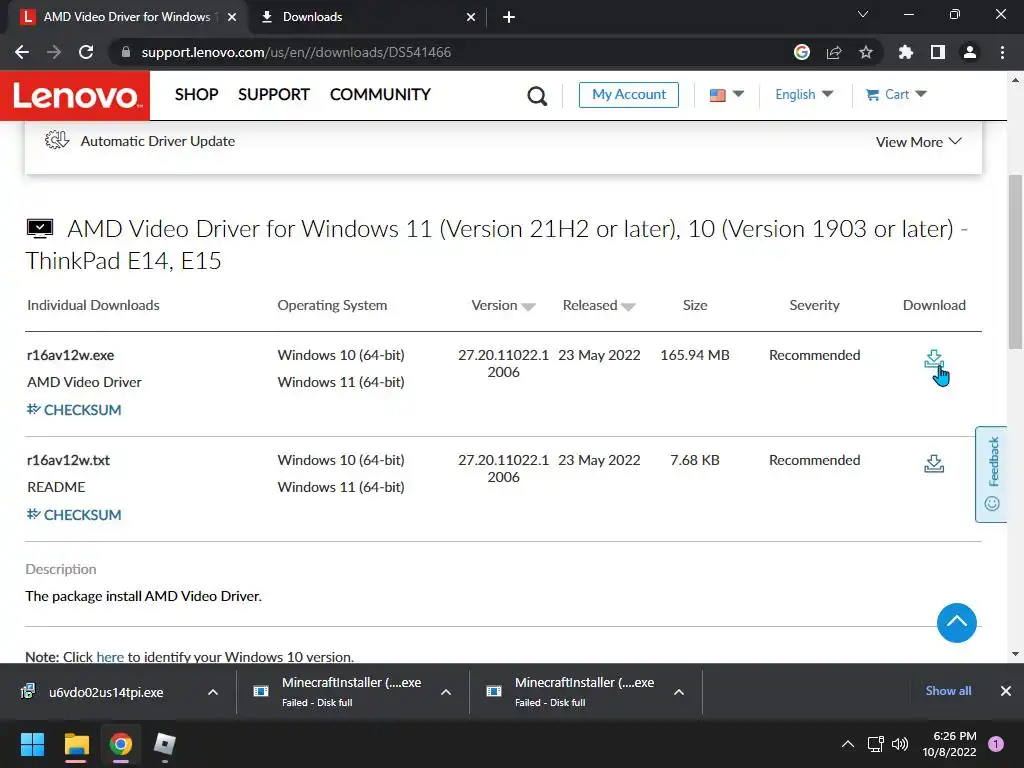Screen dimensions: 1024x768
Task: Open options for u6vdo02us14tpi.exe download
Action: click(213, 692)
